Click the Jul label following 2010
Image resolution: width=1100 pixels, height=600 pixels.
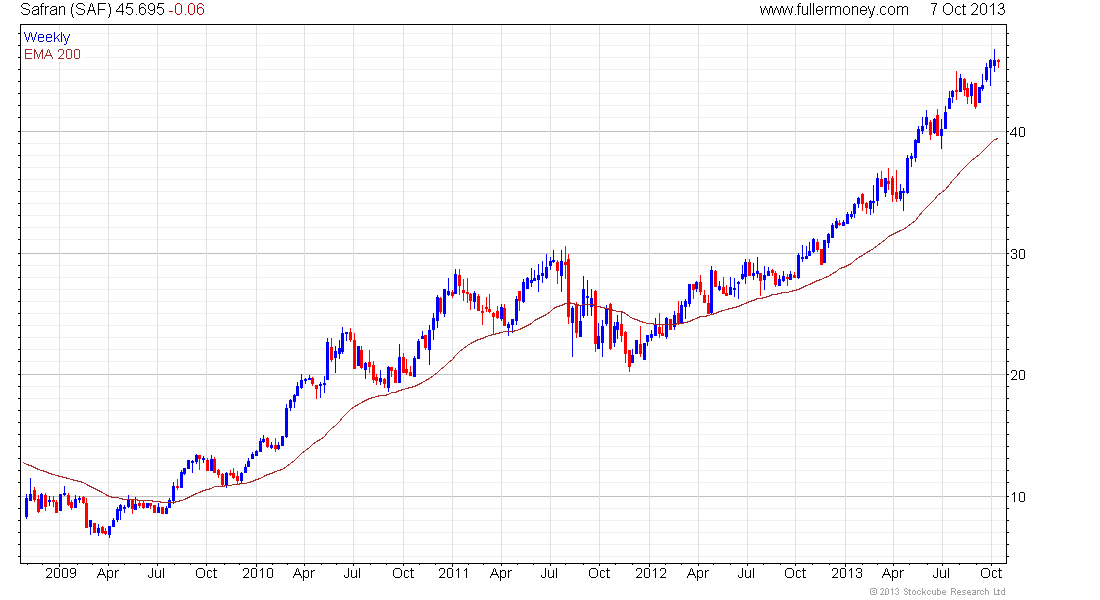click(352, 573)
